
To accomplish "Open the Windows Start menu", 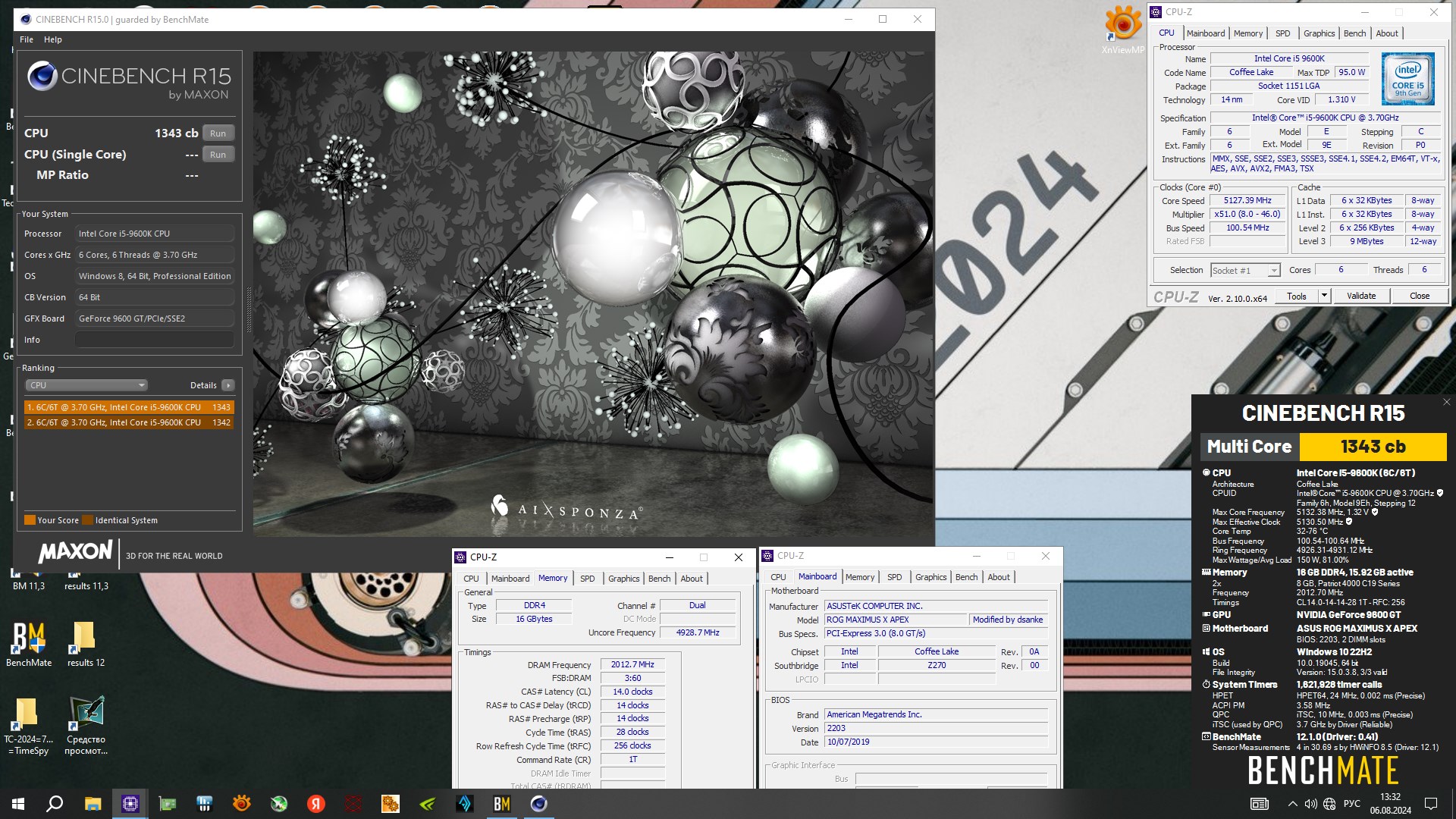I will pyautogui.click(x=18, y=804).
